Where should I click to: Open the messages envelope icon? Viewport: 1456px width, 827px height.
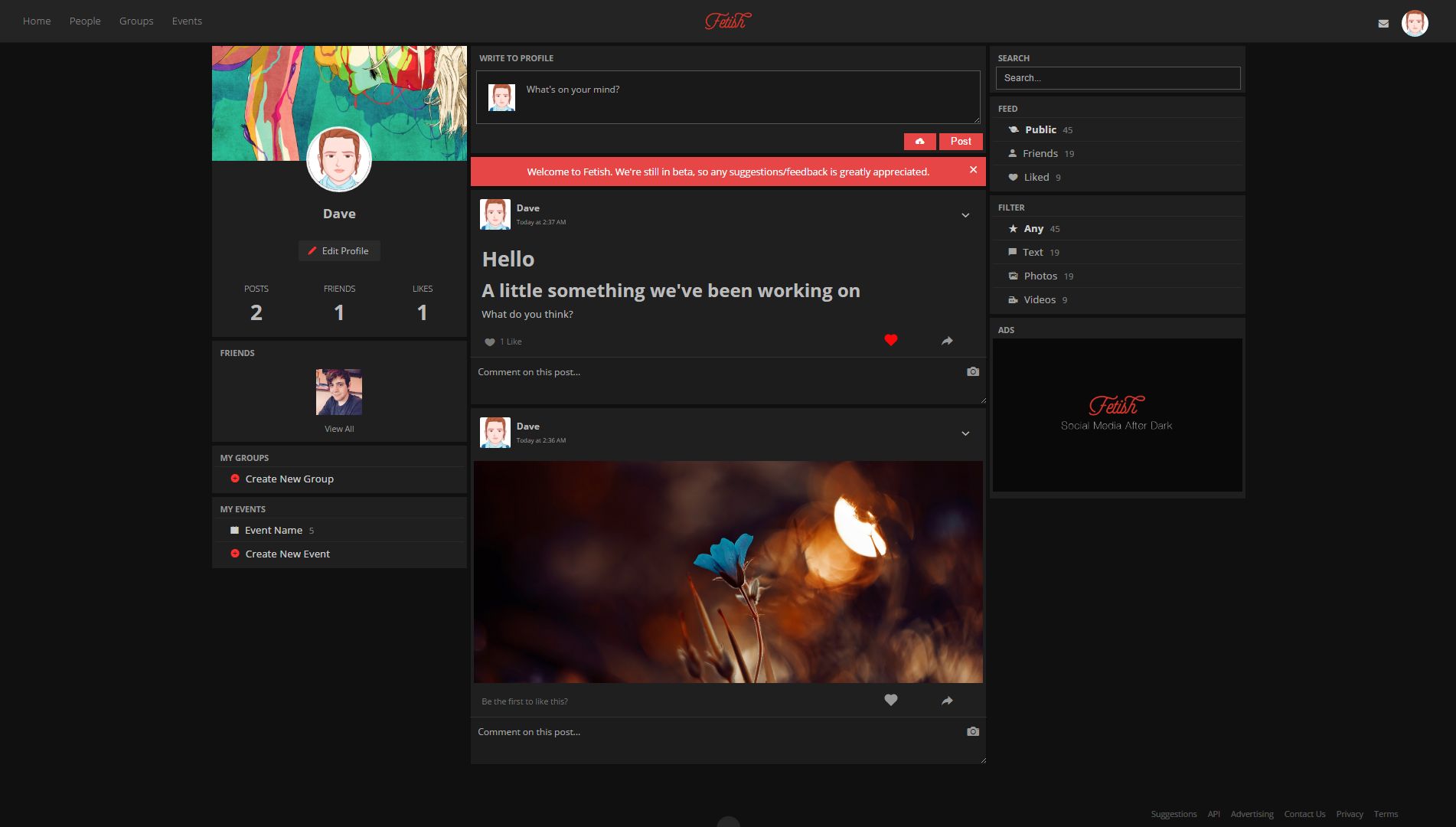[x=1383, y=23]
